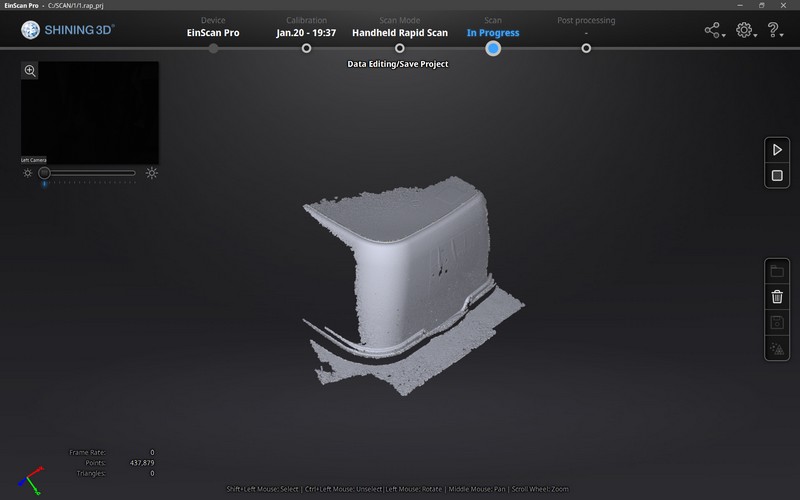Select the Calibration workflow step
Viewport: 800px width, 500px height.
pyautogui.click(x=306, y=47)
